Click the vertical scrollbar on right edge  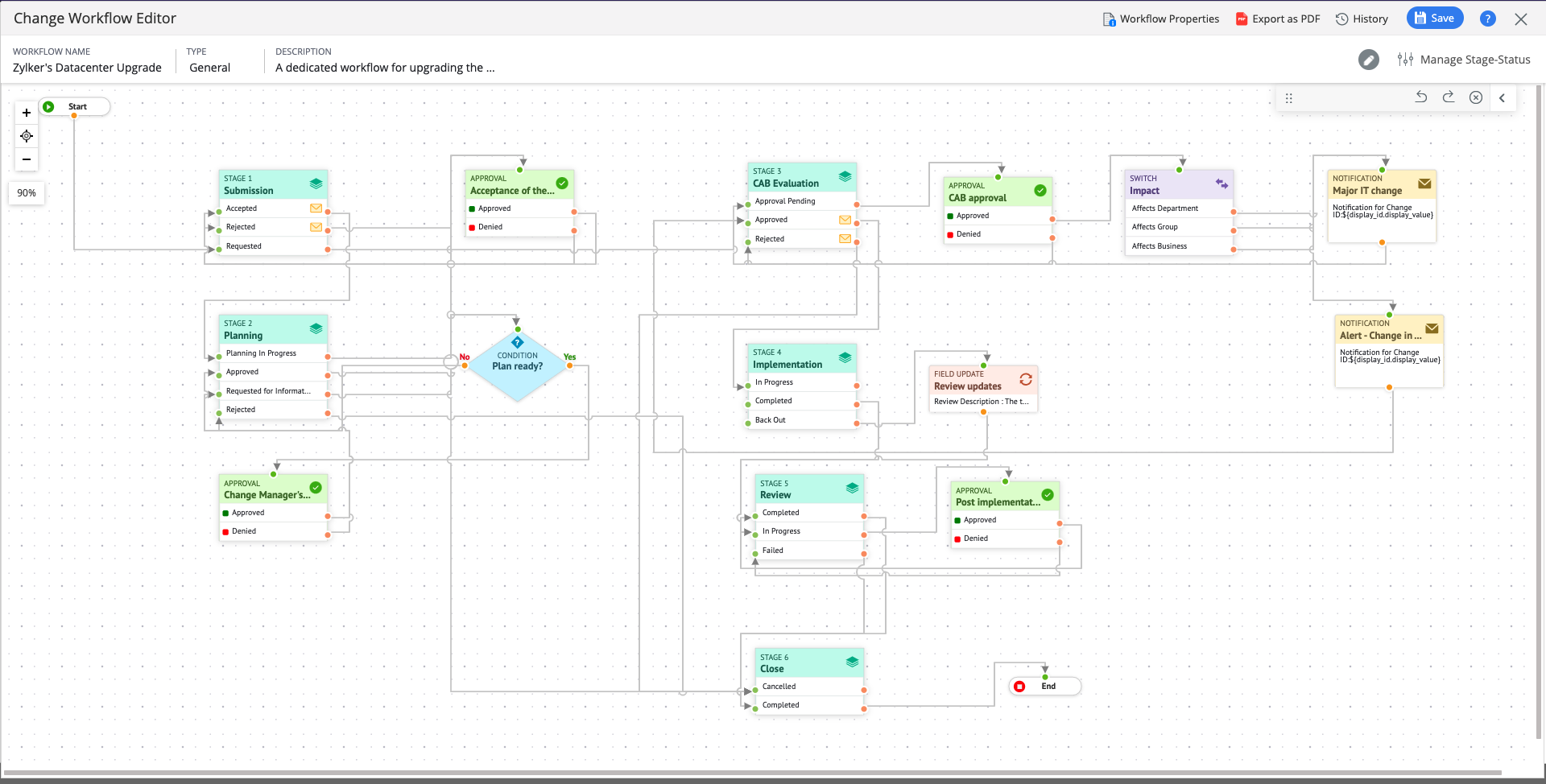coord(1540,411)
